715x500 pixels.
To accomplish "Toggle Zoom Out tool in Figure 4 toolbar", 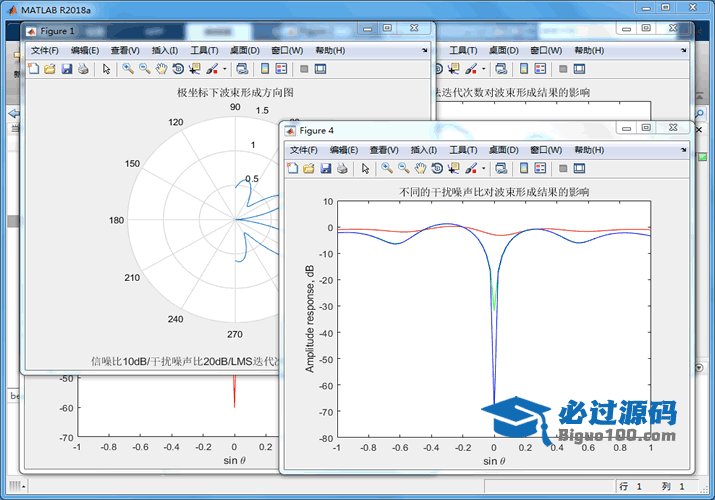I will [x=404, y=168].
